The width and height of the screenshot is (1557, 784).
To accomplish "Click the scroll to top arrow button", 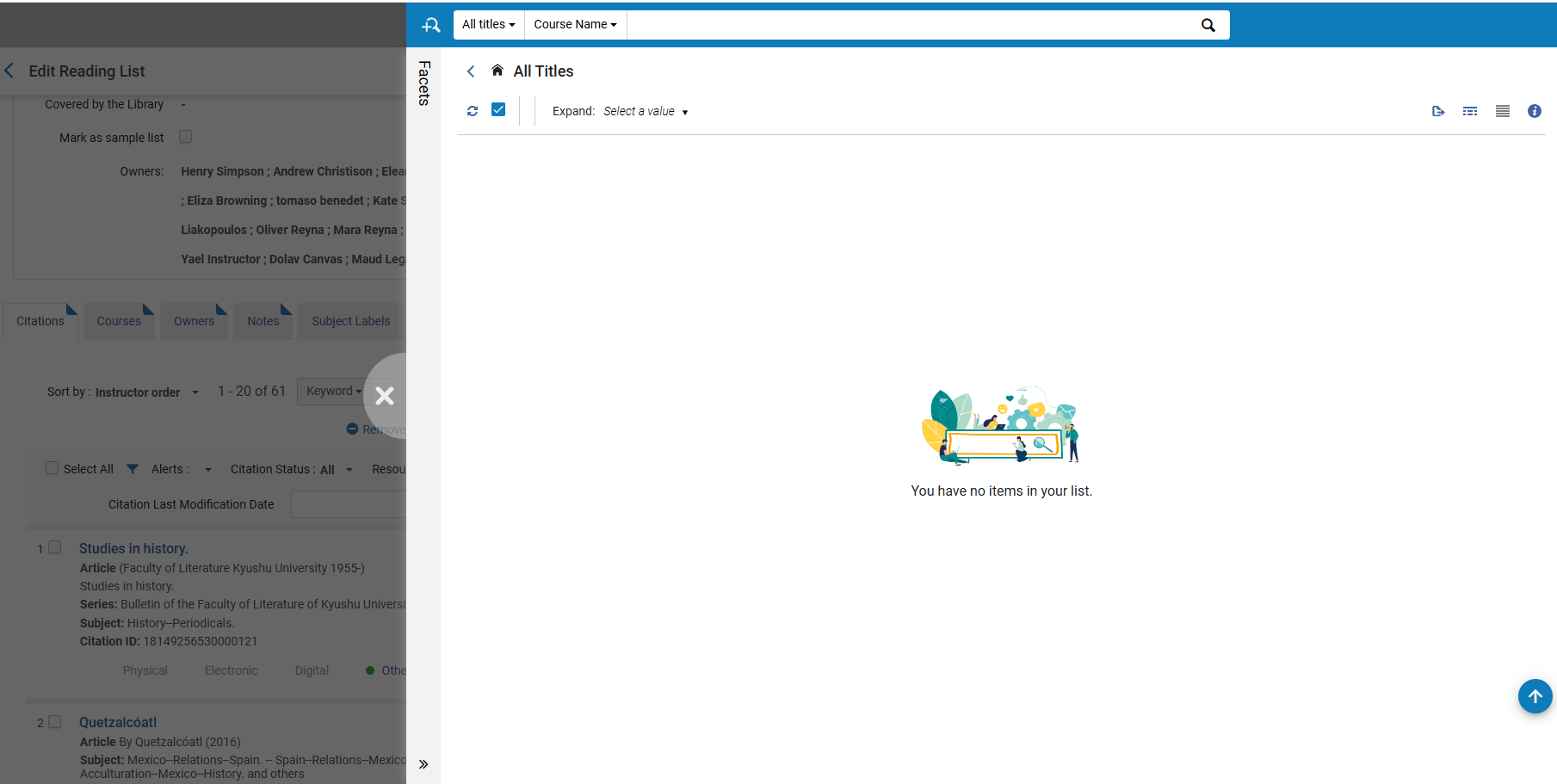I will click(1535, 696).
